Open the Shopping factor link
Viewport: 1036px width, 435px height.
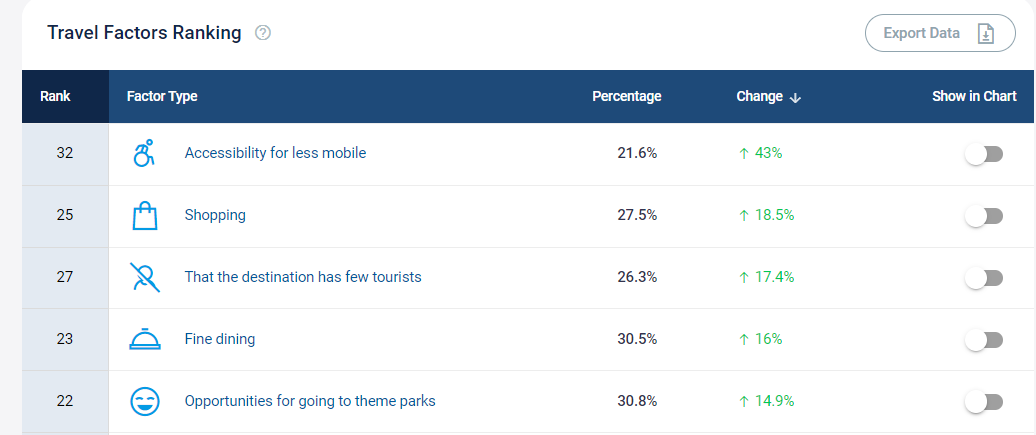point(215,215)
